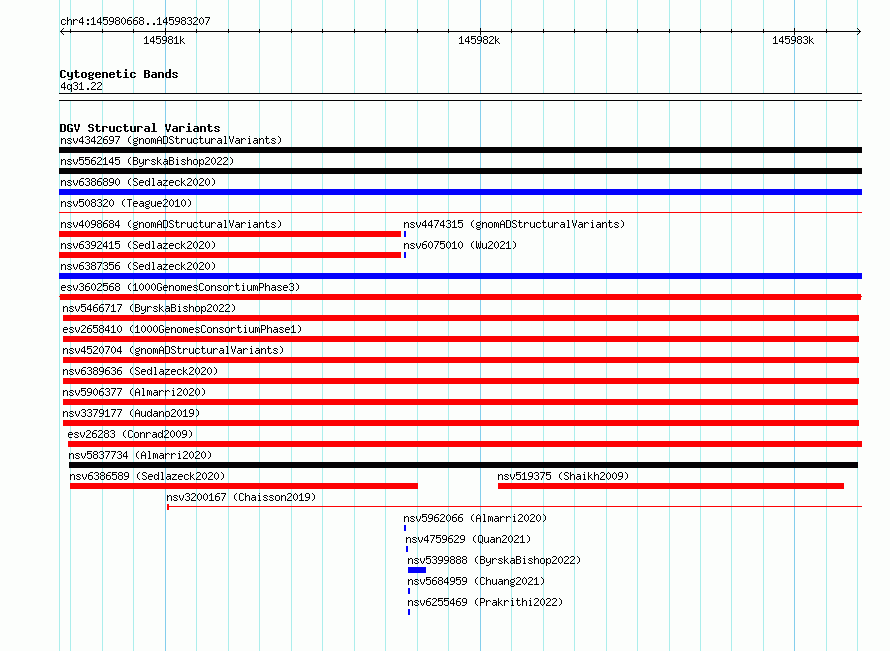The image size is (890, 651).
Task: Open the esv26283 Conrad2009 label
Action: coord(130,434)
